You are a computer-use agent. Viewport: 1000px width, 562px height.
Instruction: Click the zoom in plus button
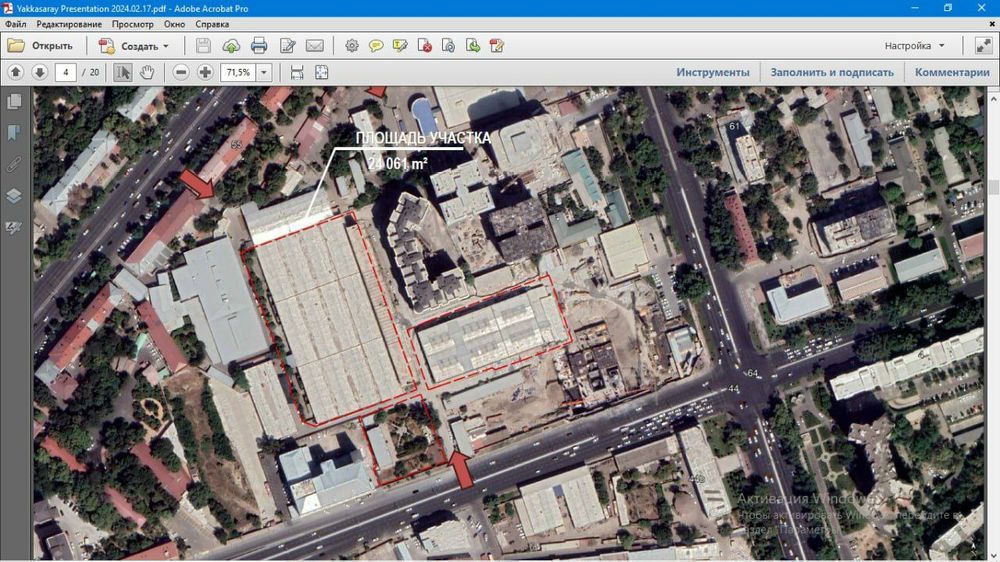(x=205, y=72)
